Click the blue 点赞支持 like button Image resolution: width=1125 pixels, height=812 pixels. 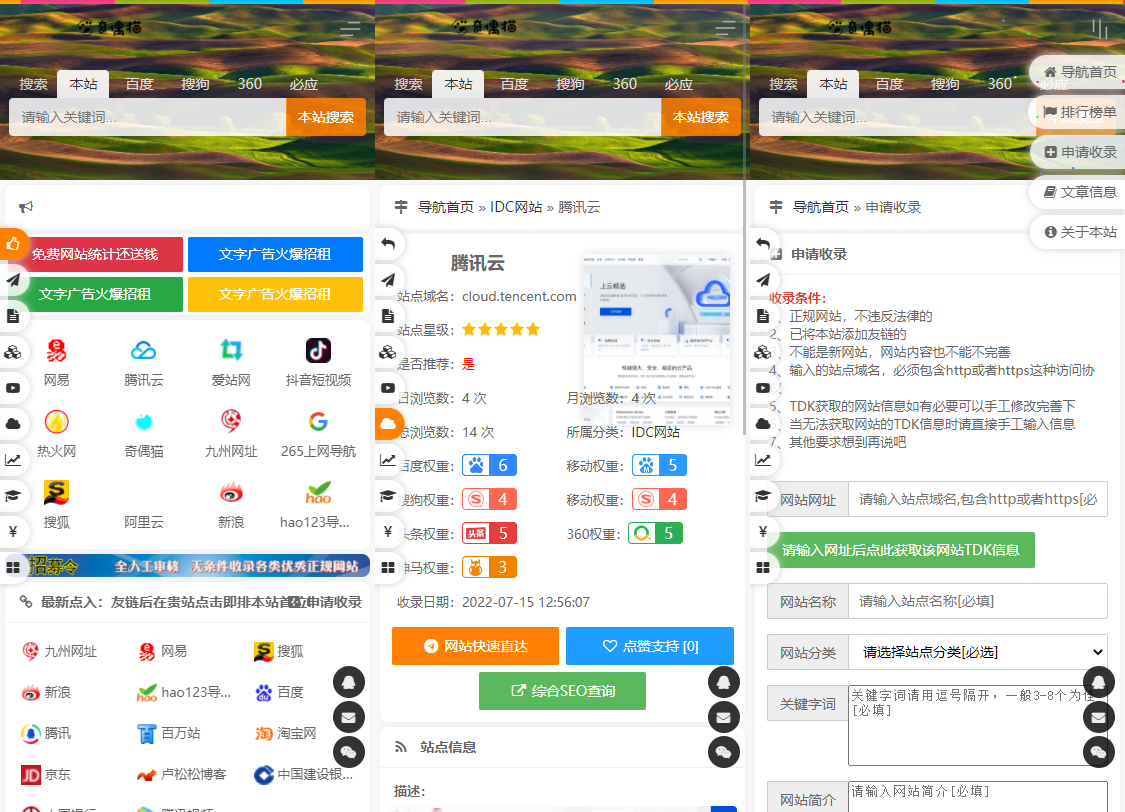[x=650, y=646]
